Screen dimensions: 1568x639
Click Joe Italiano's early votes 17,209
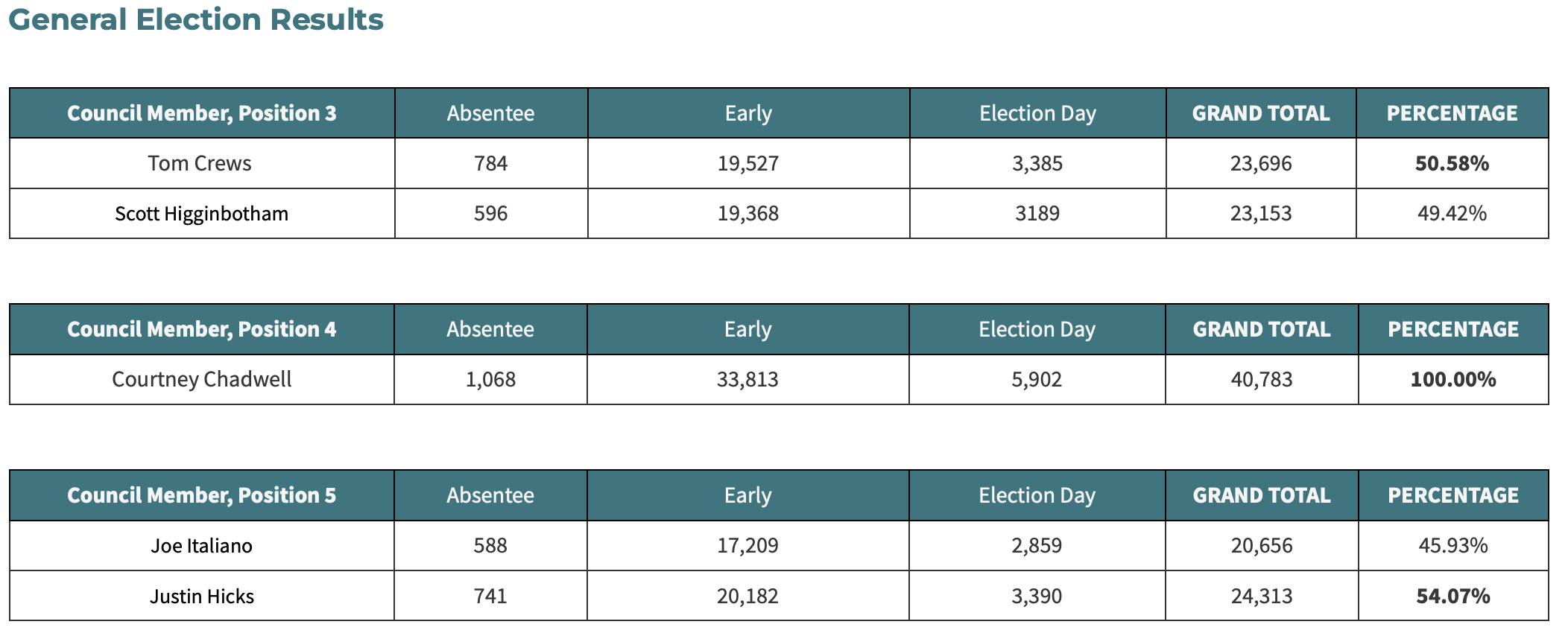747,546
